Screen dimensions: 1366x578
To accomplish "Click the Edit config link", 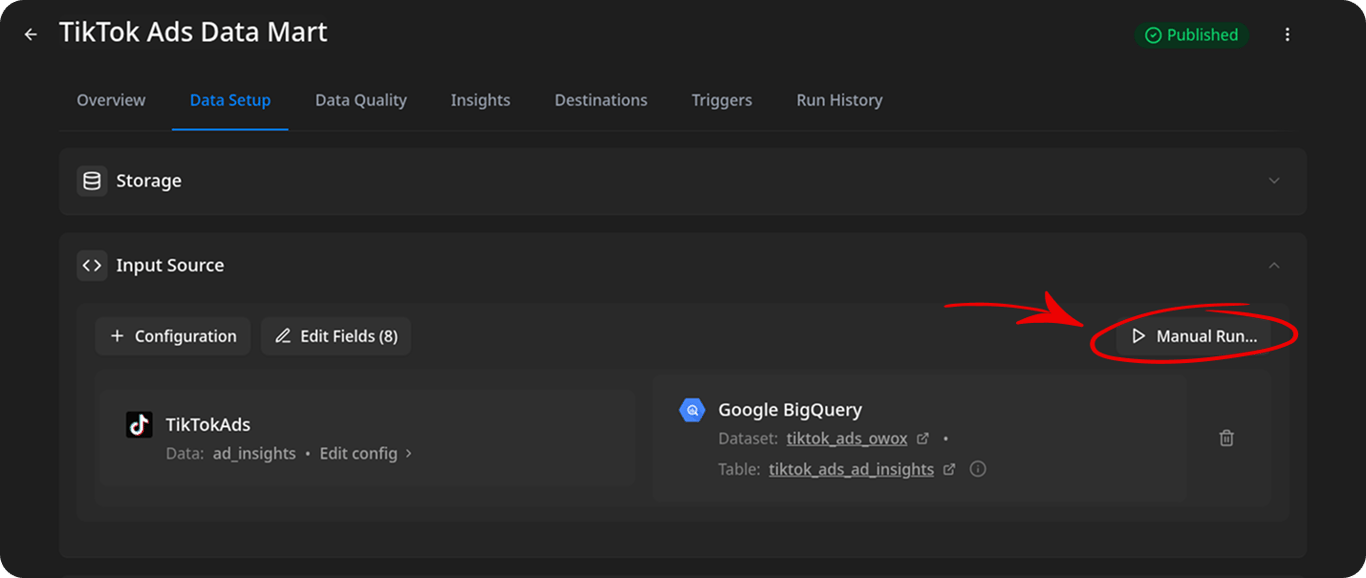I will tap(366, 454).
